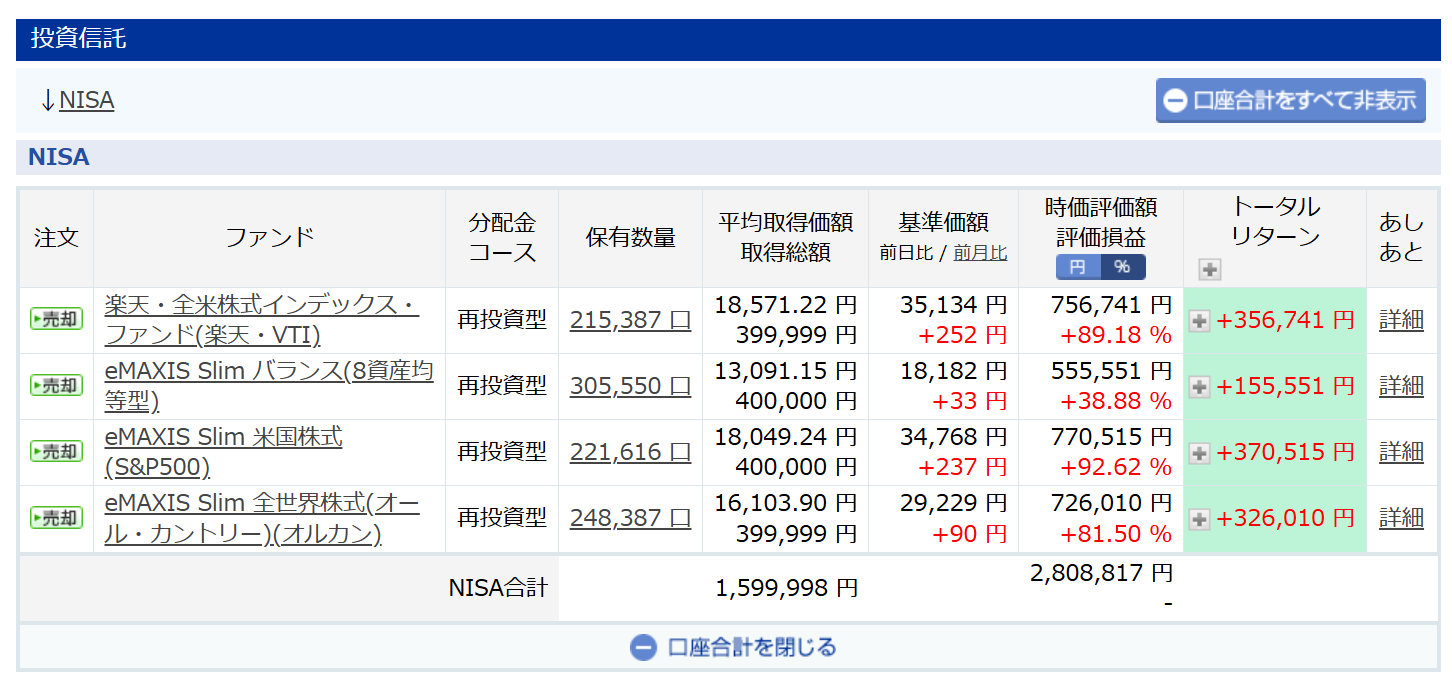This screenshot has height=680, width=1452.
Task: Switch valuation display to %
Action: click(1122, 267)
